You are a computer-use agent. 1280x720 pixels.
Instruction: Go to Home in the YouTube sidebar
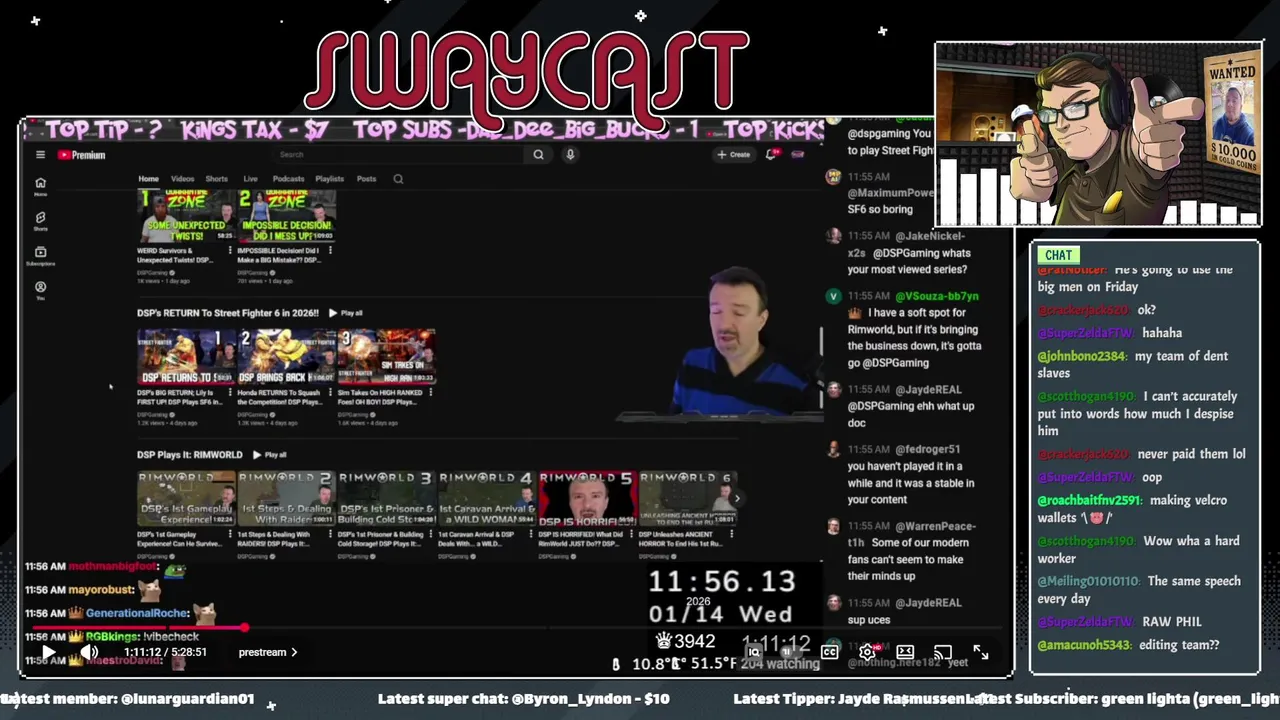tap(40, 187)
